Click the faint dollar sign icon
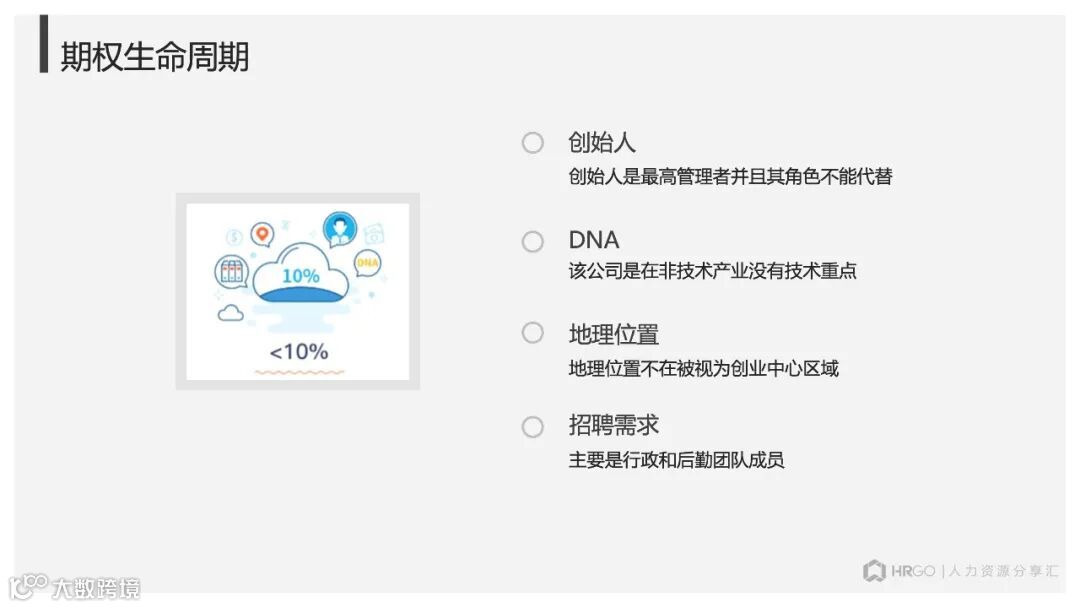This screenshot has height=608, width=1080. pyautogui.click(x=234, y=238)
